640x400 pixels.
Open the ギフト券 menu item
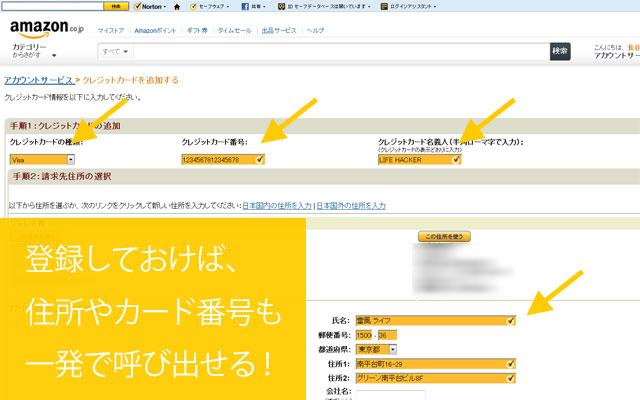[x=199, y=30]
